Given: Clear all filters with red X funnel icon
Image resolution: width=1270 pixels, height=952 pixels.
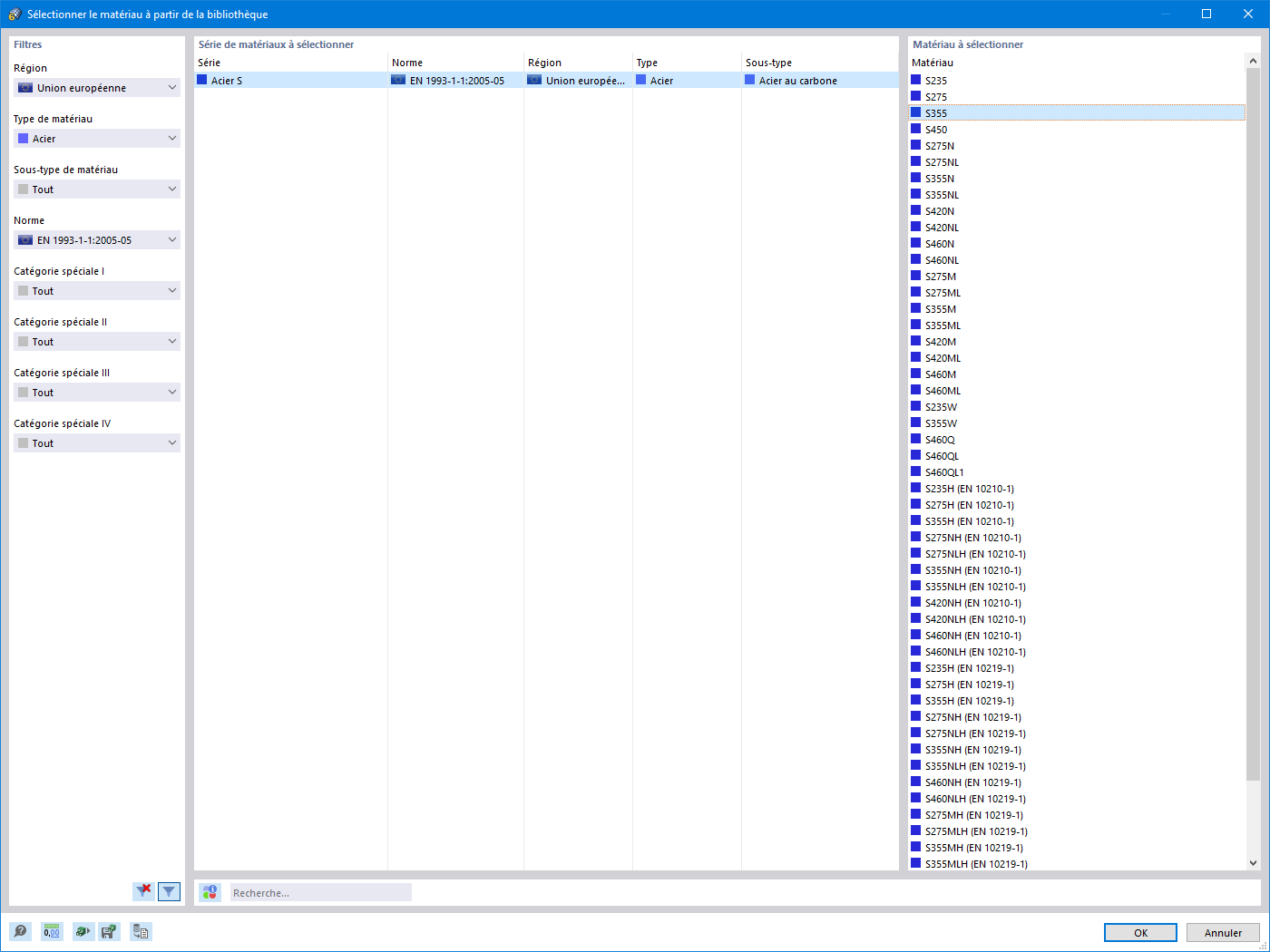Looking at the screenshot, I should 143,892.
